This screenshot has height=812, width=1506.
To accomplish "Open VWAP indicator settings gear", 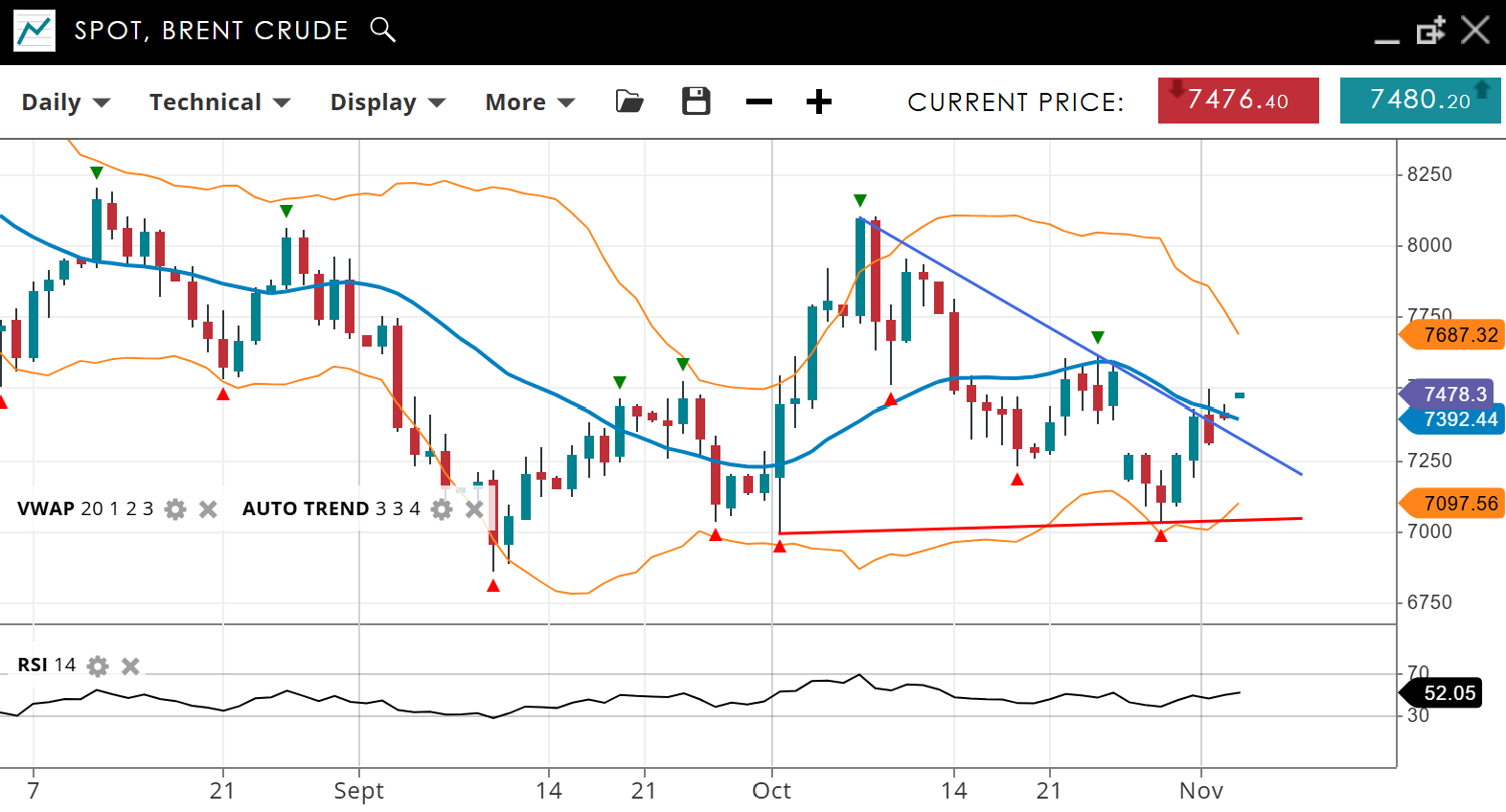I will click(175, 509).
